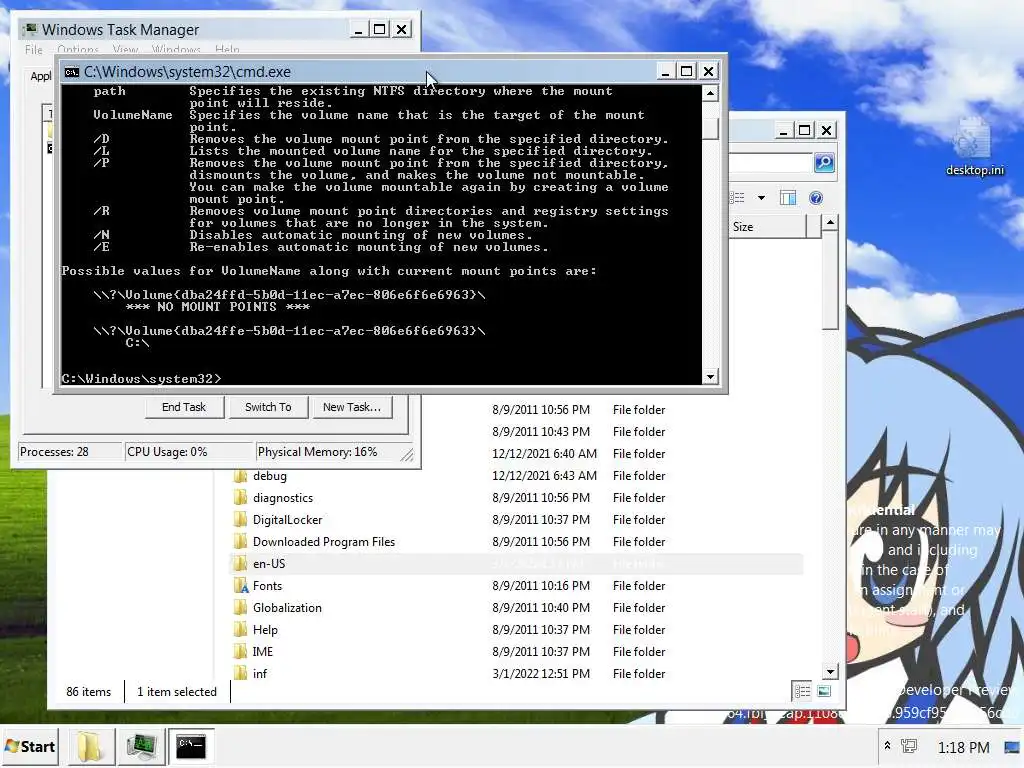Click the debug folder icon

point(240,475)
